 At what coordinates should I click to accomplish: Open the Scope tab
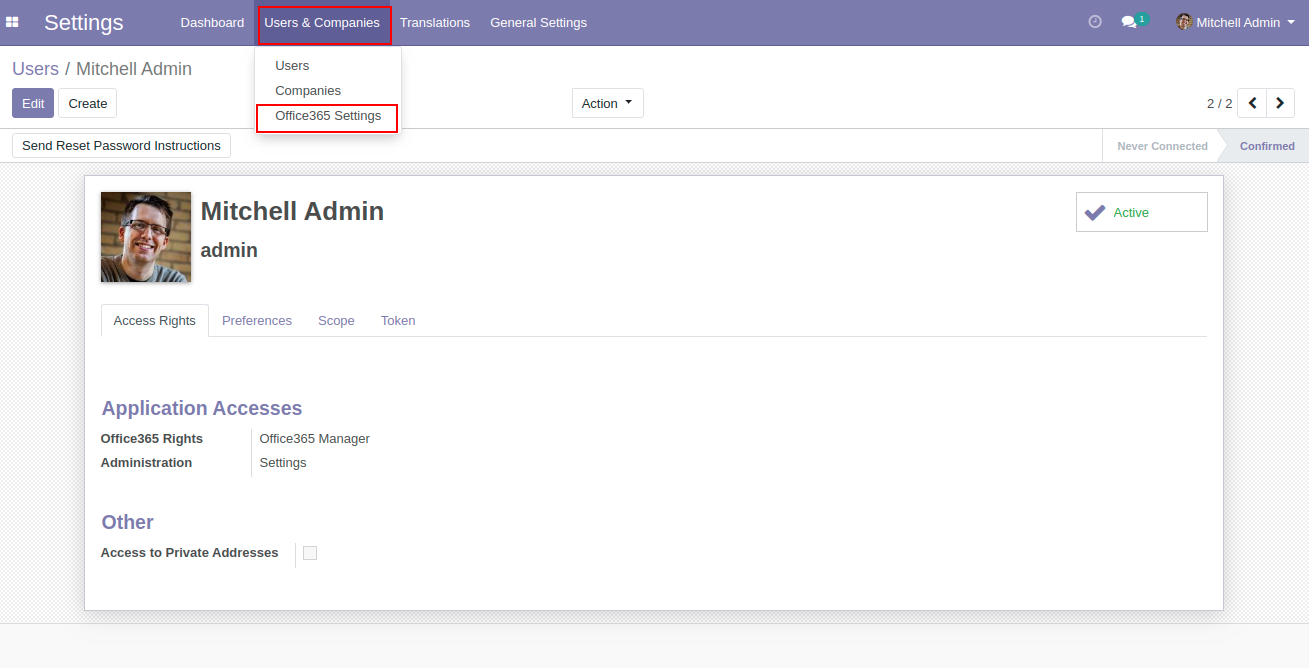click(336, 321)
